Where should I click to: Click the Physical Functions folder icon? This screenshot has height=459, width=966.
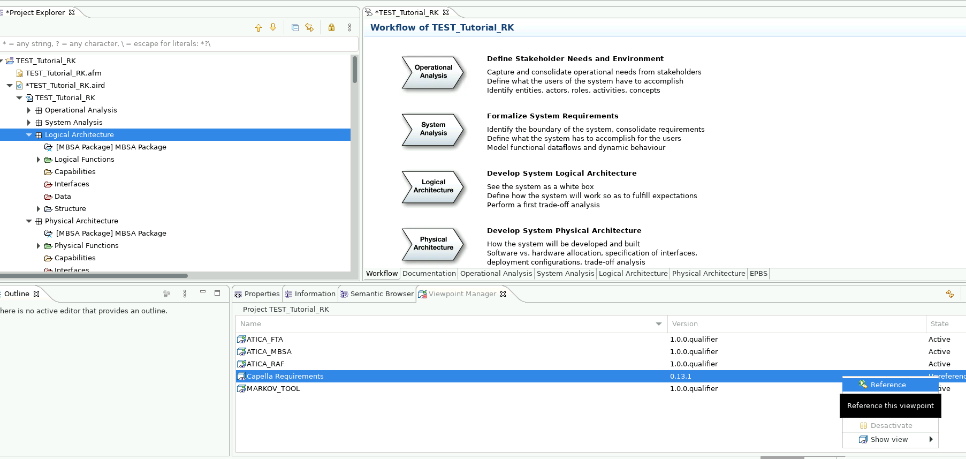click(x=48, y=246)
